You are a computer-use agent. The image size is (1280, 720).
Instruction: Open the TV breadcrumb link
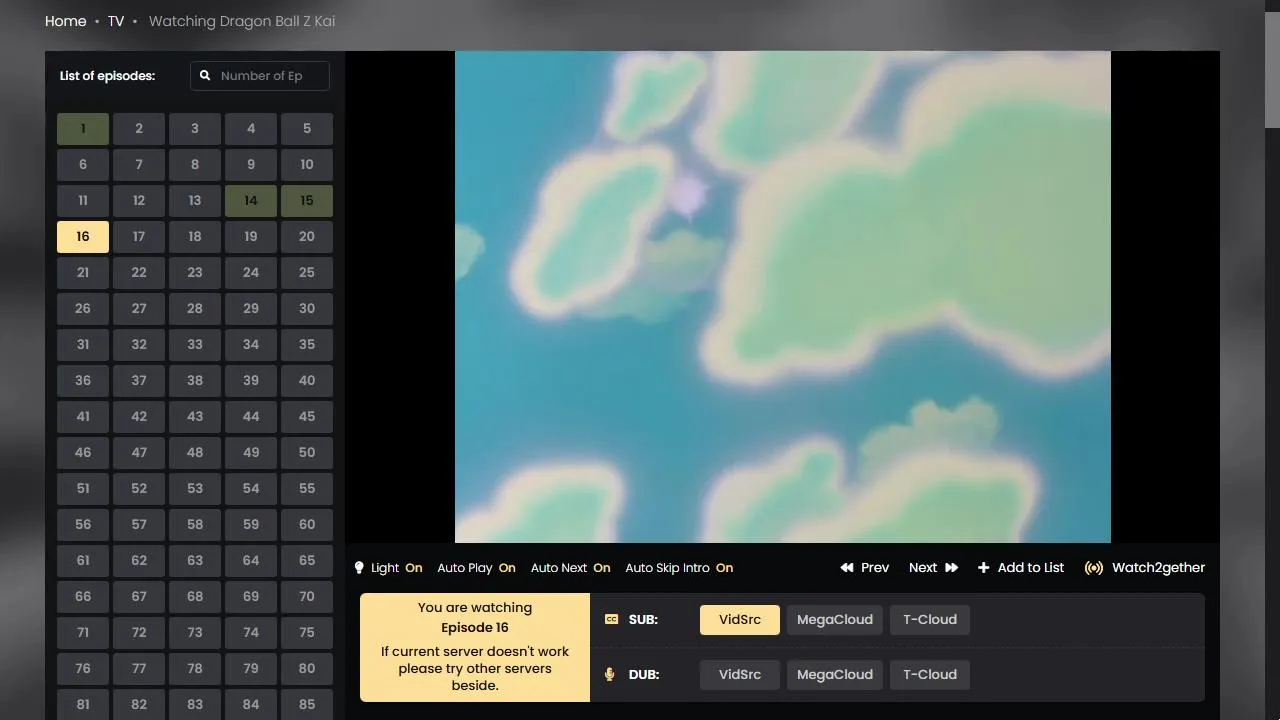(x=116, y=21)
